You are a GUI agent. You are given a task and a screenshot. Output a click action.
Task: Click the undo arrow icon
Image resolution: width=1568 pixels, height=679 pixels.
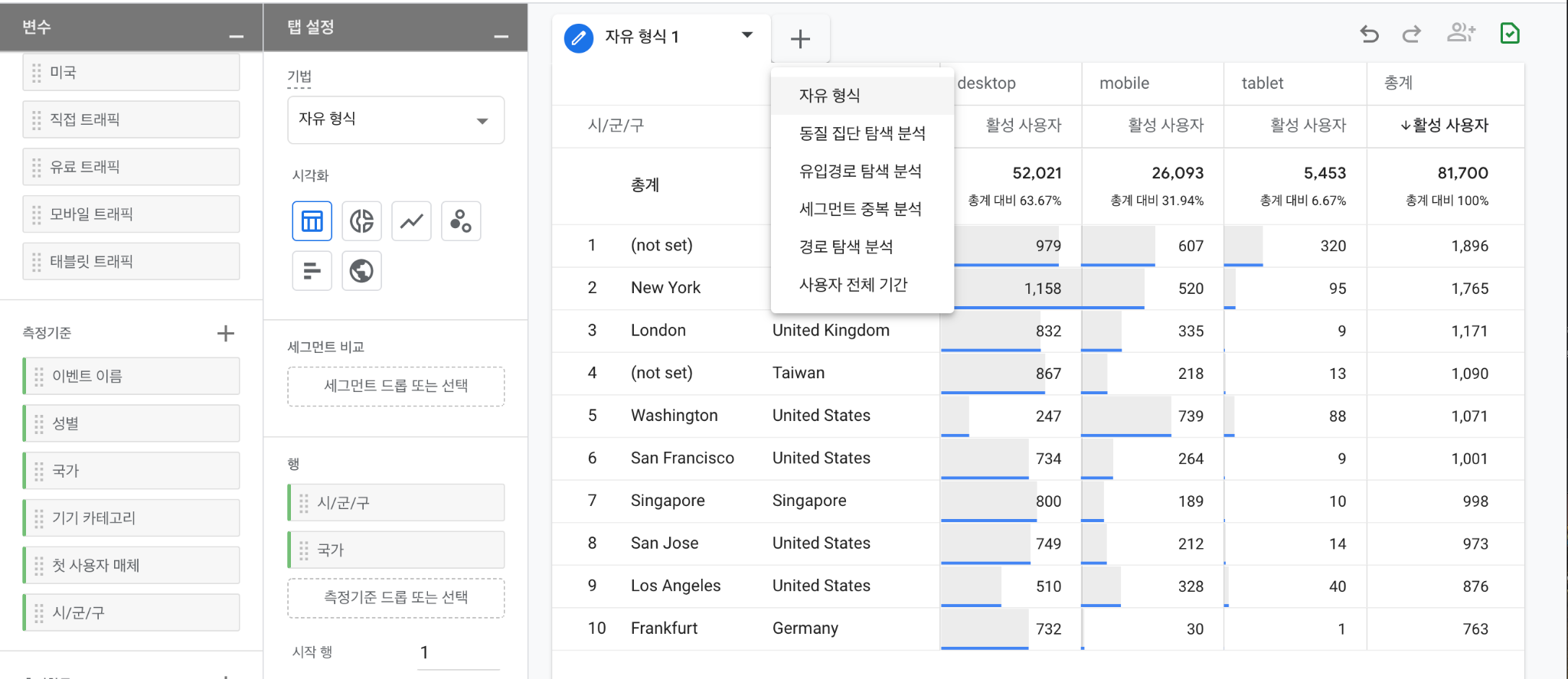pyautogui.click(x=1369, y=34)
